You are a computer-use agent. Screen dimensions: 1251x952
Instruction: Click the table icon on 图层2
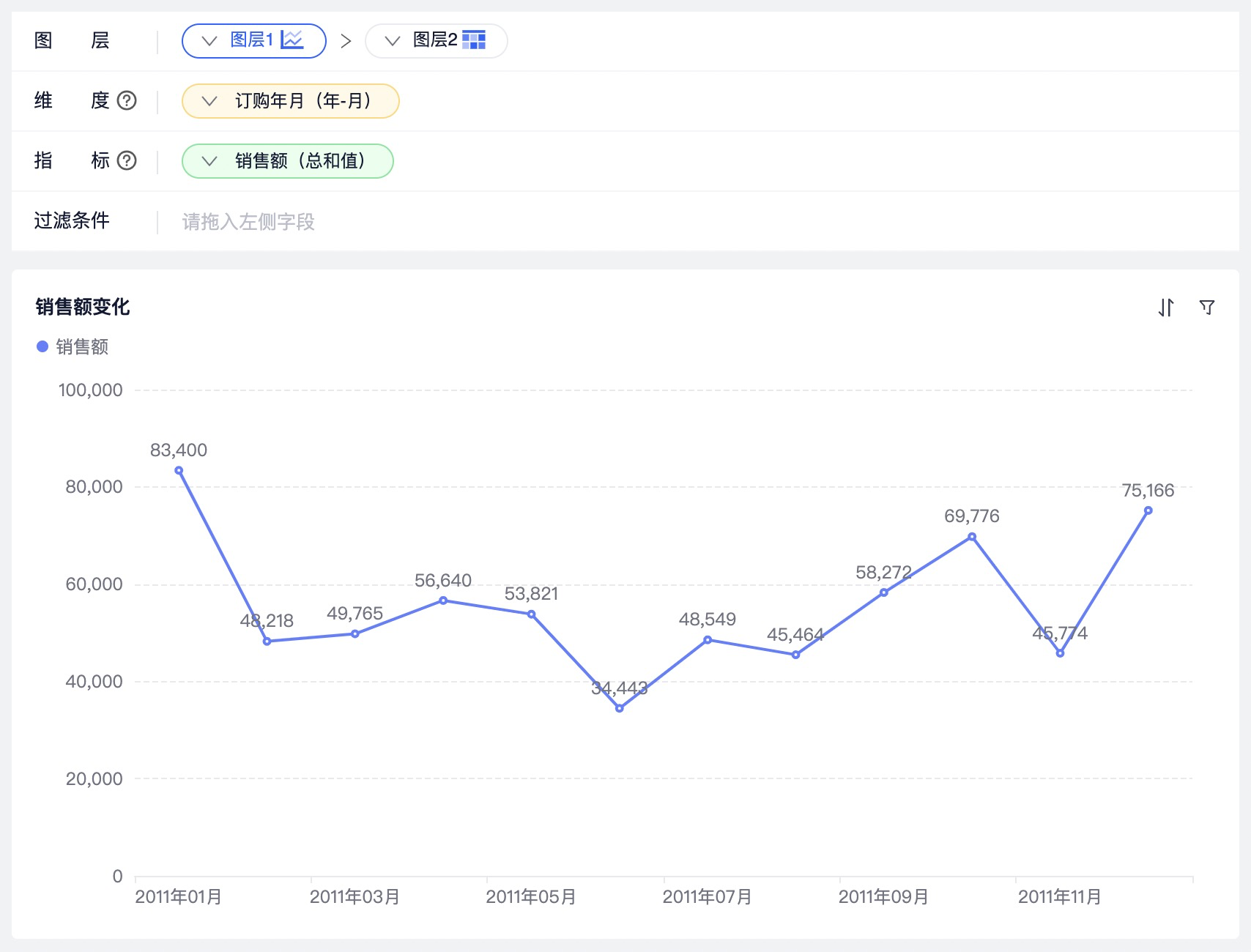pos(474,40)
